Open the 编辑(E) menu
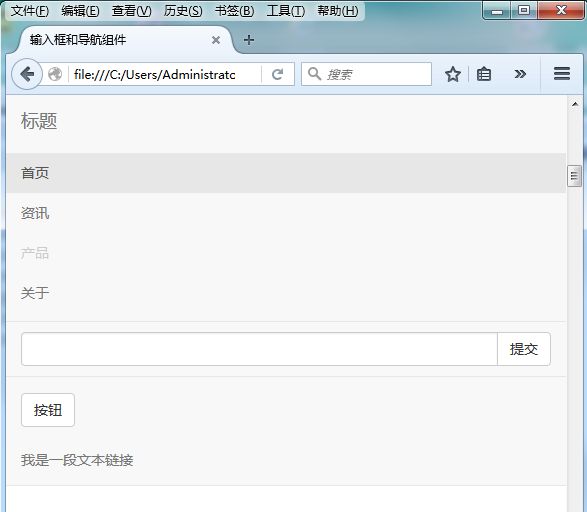587x512 pixels. tap(80, 11)
